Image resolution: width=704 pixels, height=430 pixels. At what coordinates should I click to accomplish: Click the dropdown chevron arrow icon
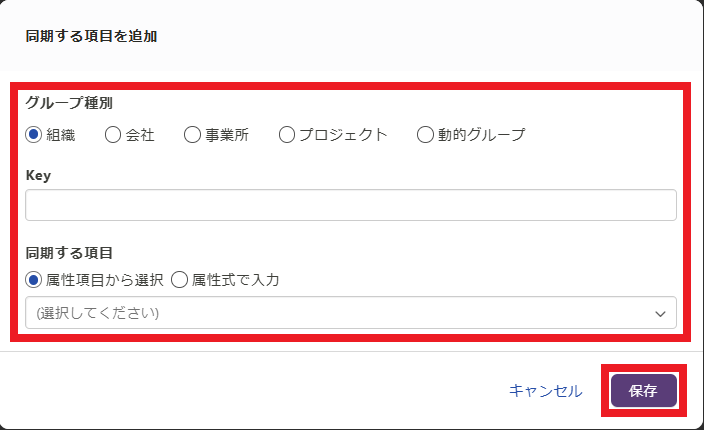660,313
